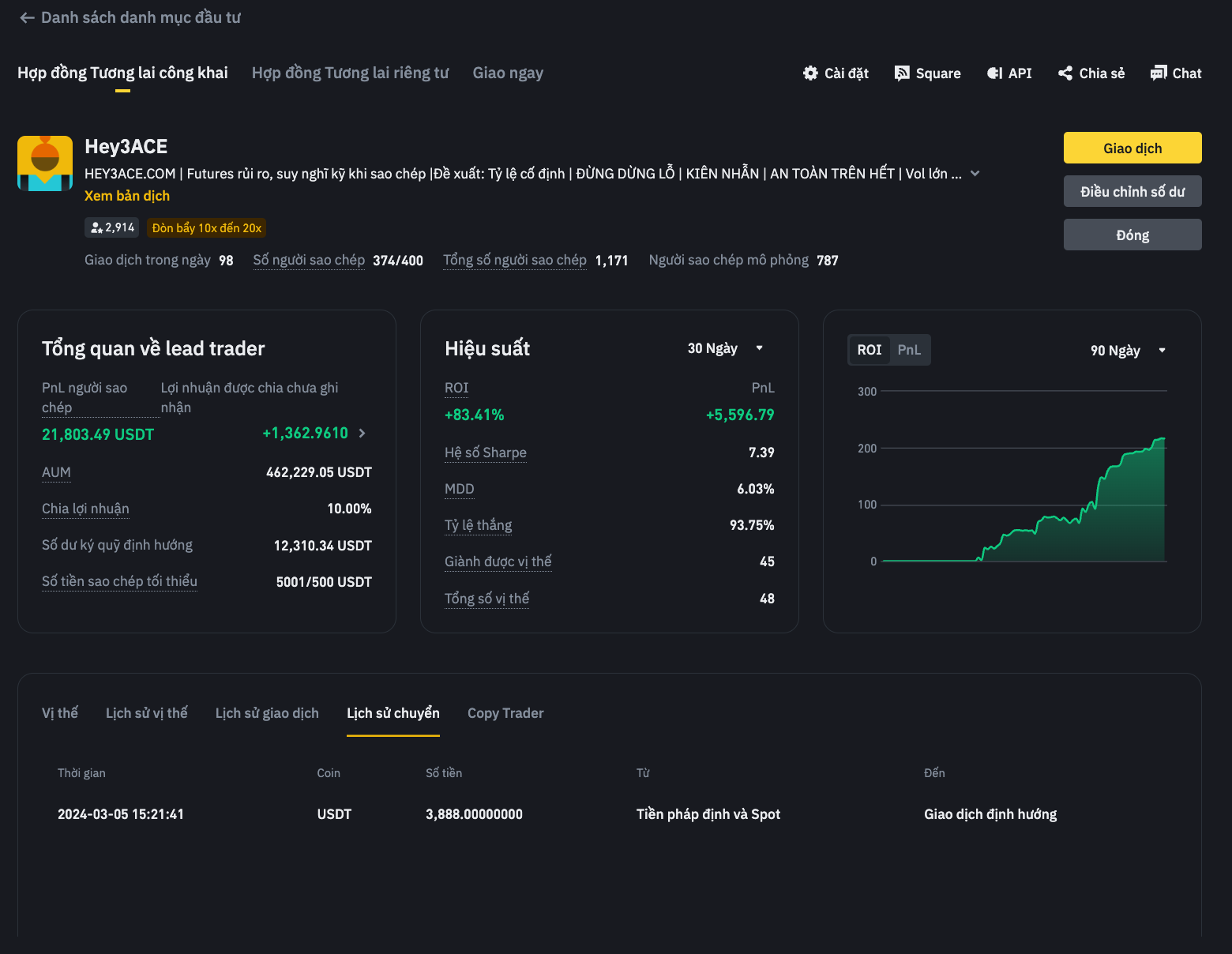Open the 90 Ngày chart period dropdown
1232x954 pixels.
tap(1129, 351)
